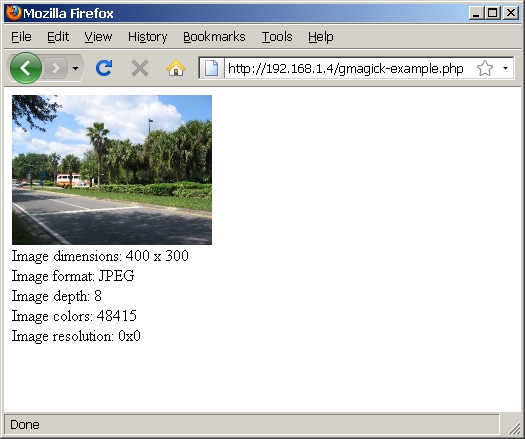Viewport: 525px width, 439px height.
Task: Click the 'Image colors: 48415' line
Action: tap(74, 316)
